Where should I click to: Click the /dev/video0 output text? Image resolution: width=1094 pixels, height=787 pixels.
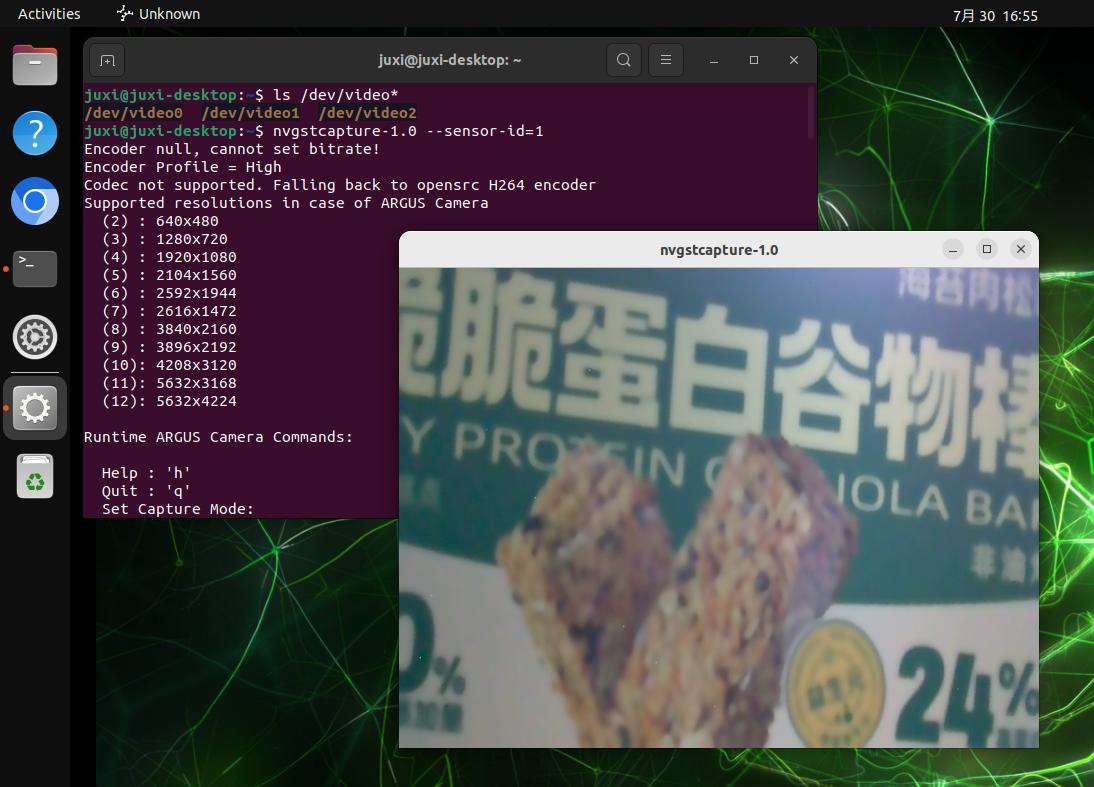(x=133, y=113)
